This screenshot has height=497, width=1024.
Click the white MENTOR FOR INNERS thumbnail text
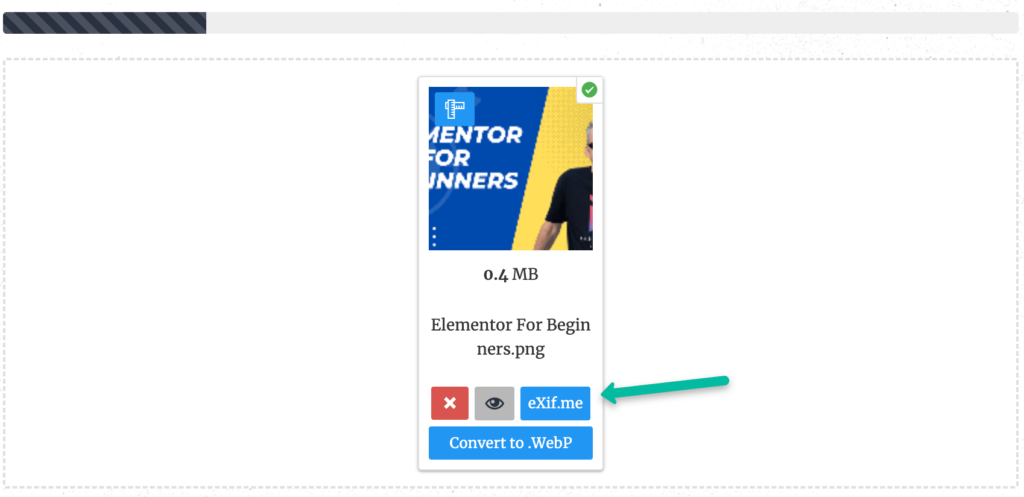475,157
